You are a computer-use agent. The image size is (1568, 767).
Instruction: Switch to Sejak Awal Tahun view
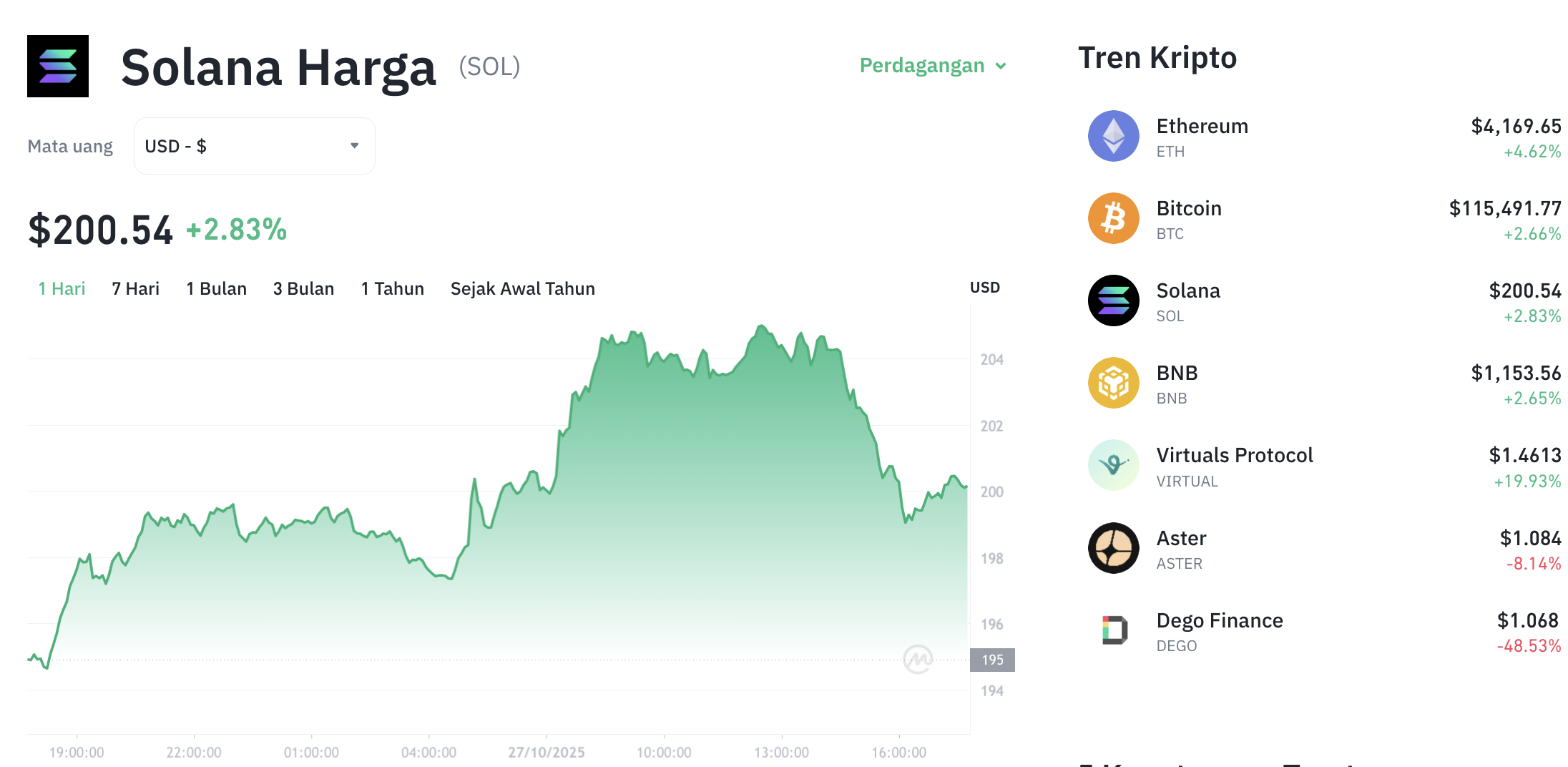point(522,289)
